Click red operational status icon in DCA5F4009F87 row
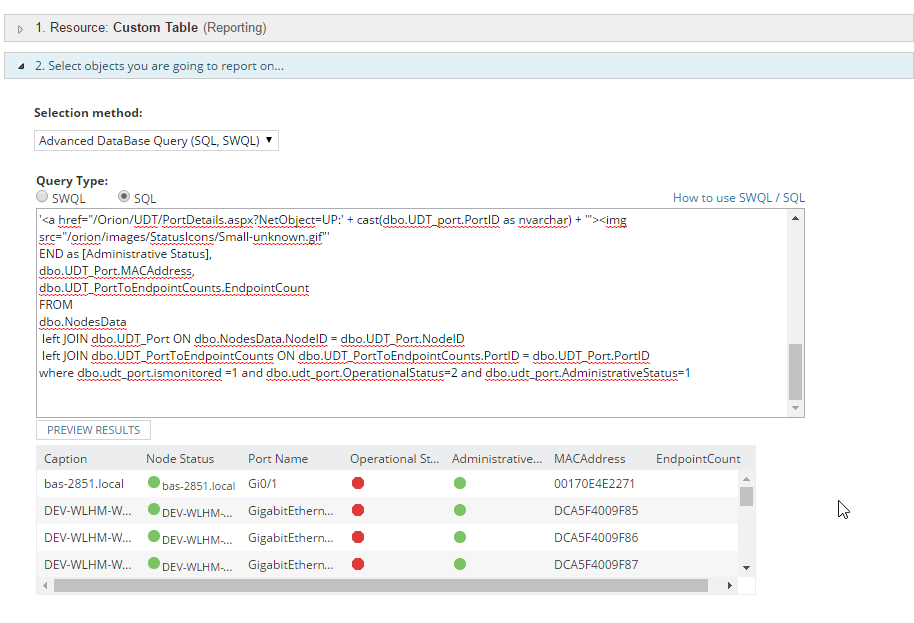Viewport: 914px width, 623px height. 358,564
